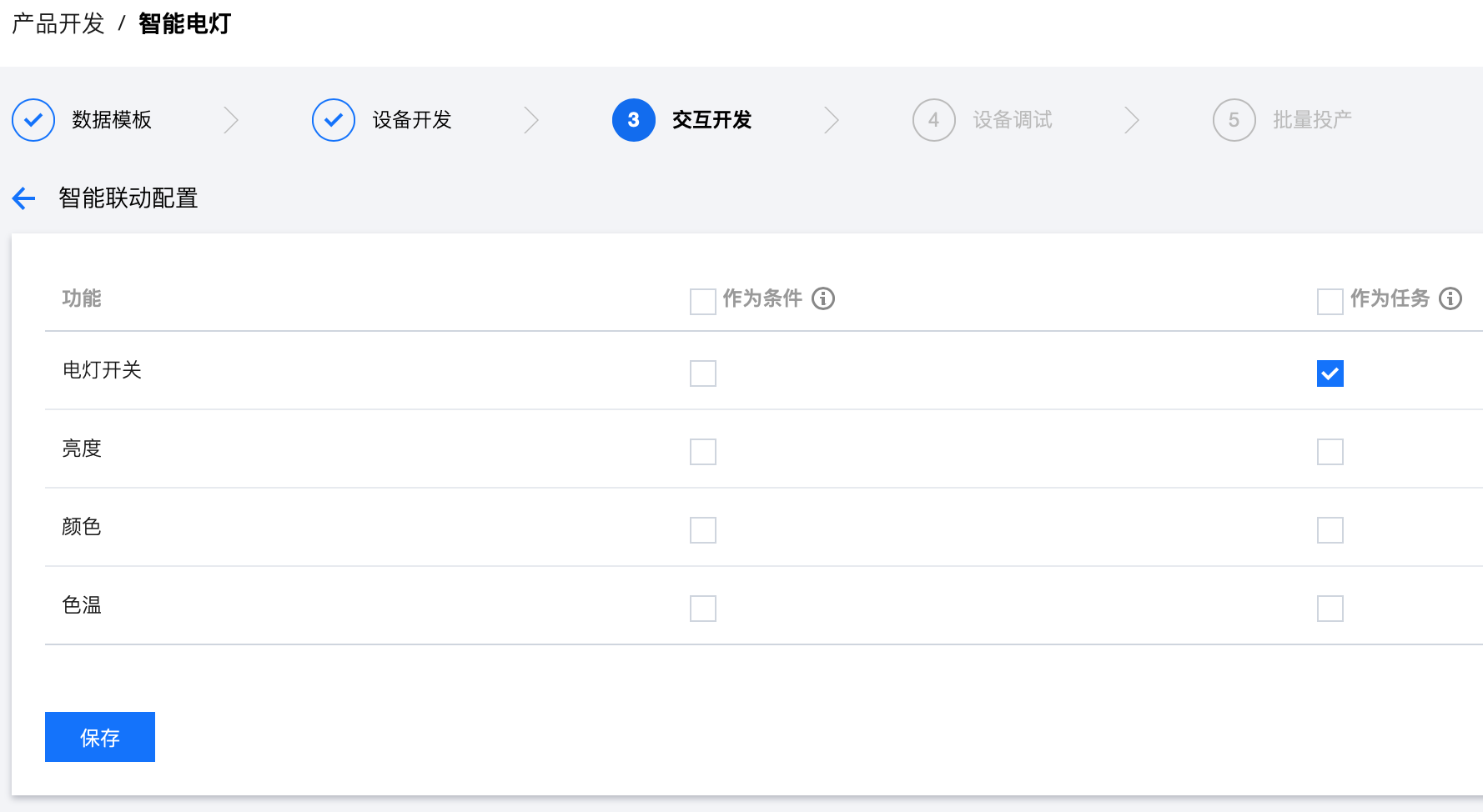Click chevron arrow after 数据模板 step

pos(231,120)
